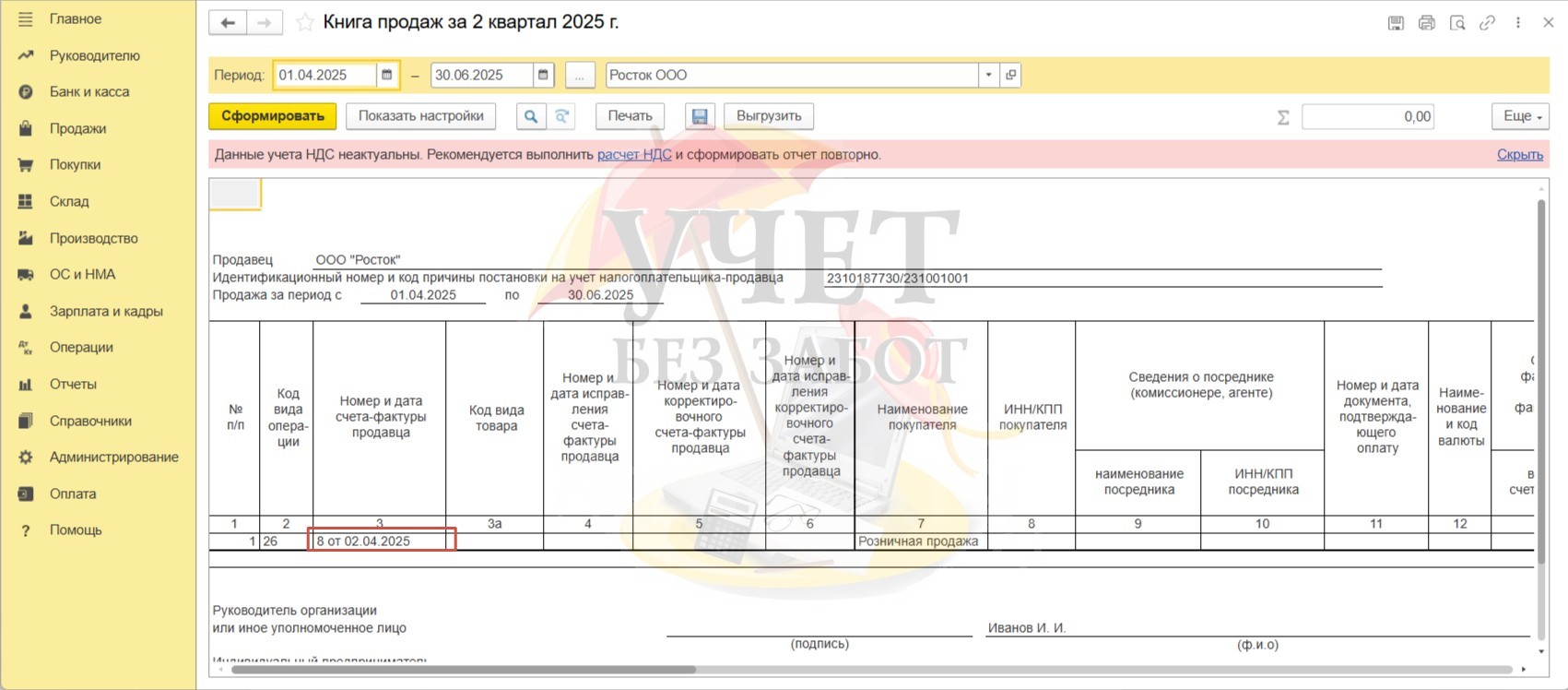Click the Администрирование gear icon
The width and height of the screenshot is (1568, 690).
(26, 457)
